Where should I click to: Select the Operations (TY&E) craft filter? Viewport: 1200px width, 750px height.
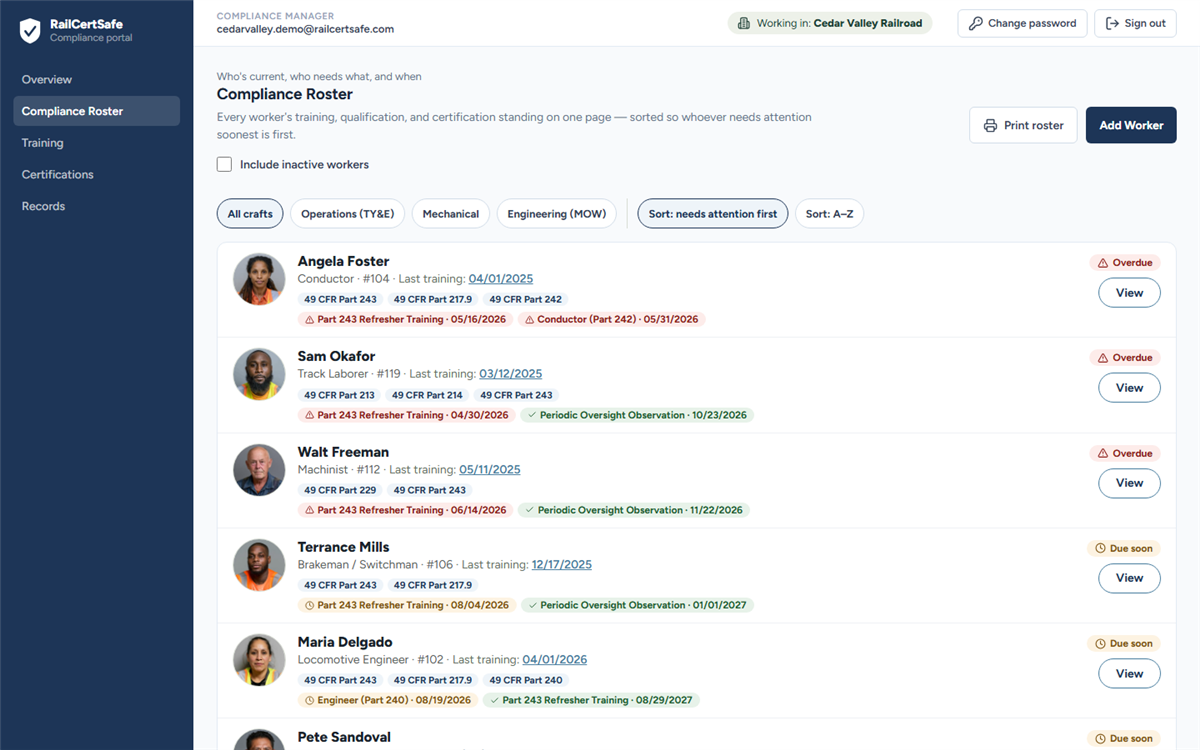348,214
